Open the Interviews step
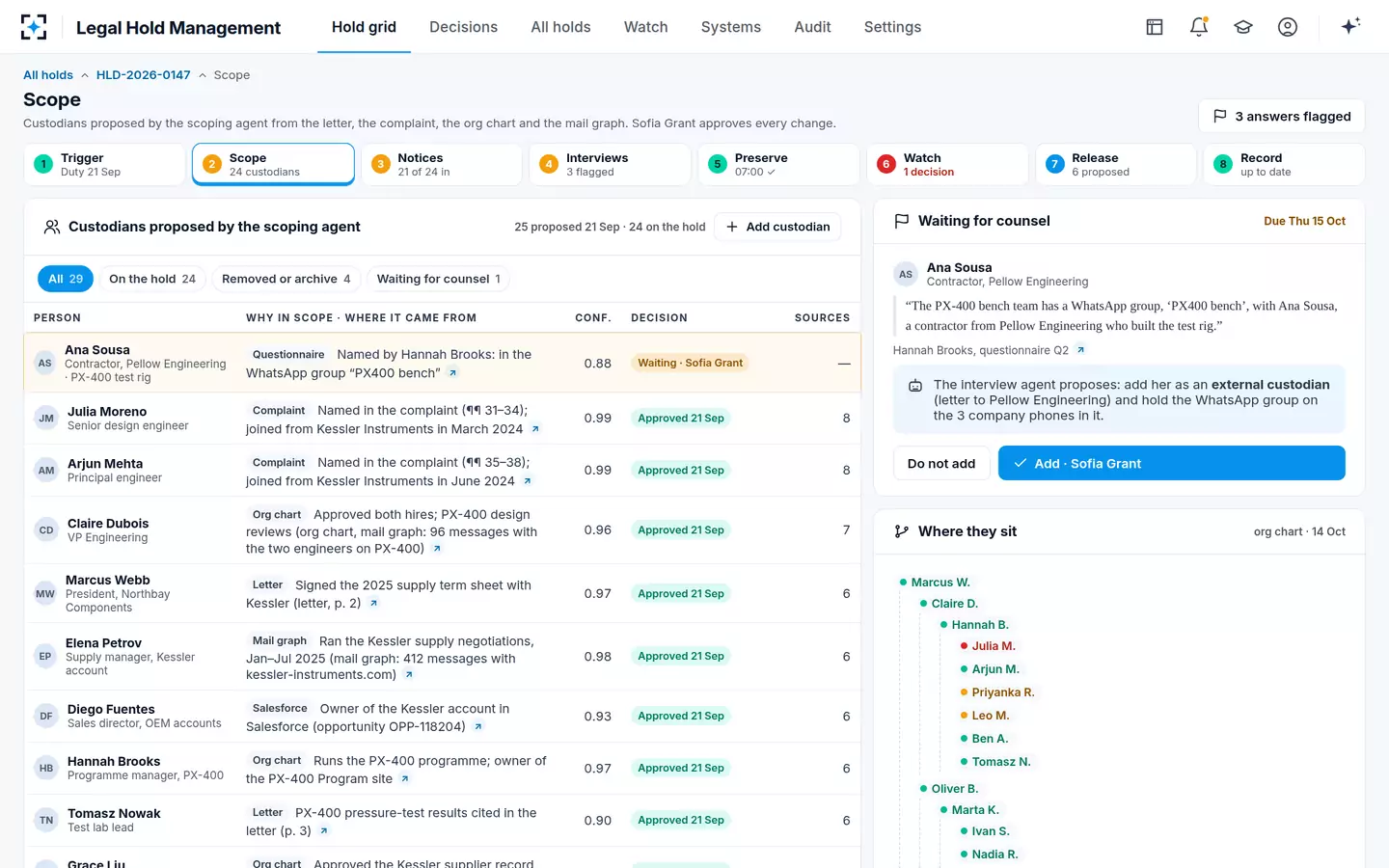The height and width of the screenshot is (868, 1389). coord(610,164)
